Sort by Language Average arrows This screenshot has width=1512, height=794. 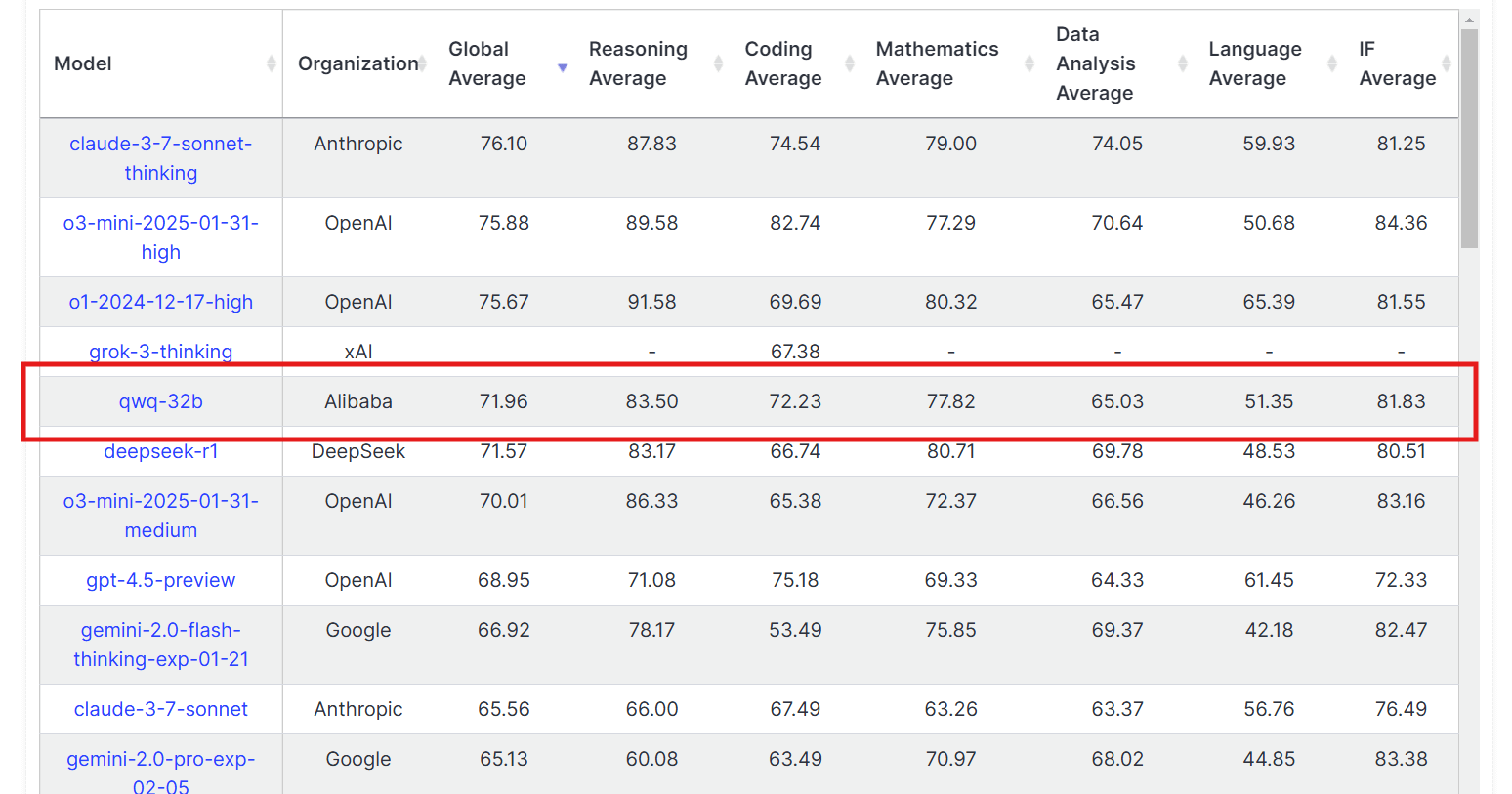(1332, 63)
